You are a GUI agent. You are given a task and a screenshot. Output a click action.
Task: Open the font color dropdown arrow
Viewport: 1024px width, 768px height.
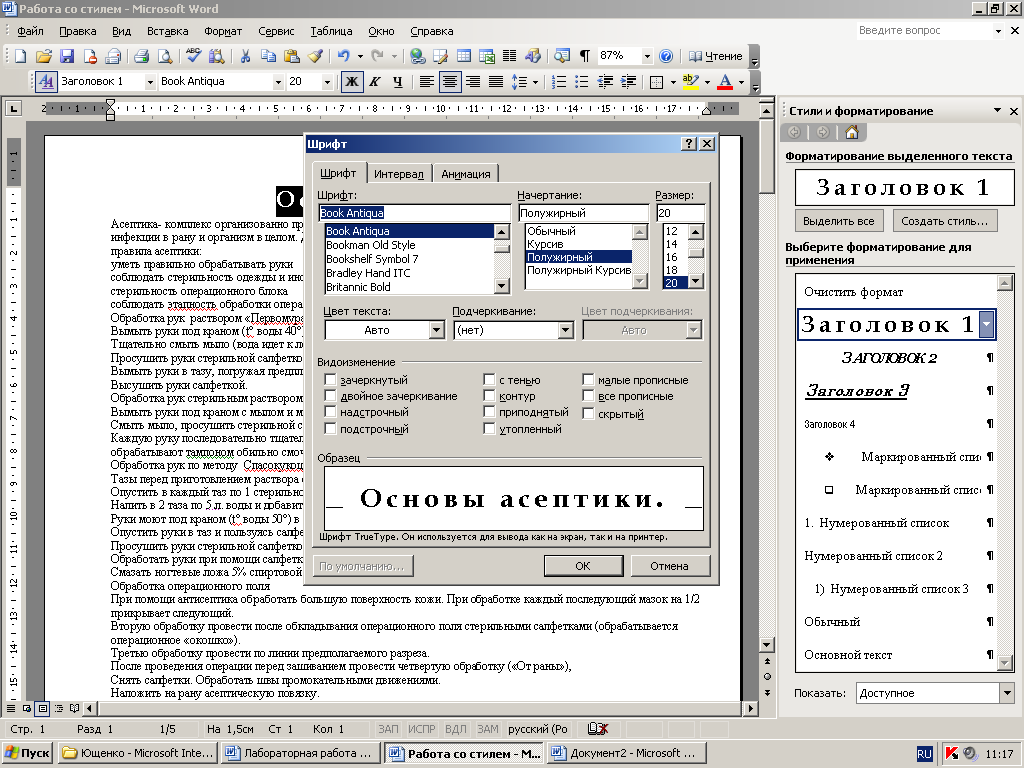[x=741, y=82]
